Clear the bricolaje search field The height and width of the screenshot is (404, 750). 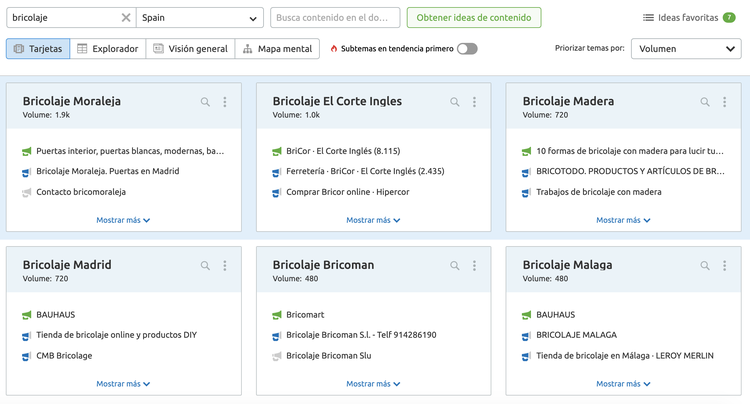point(126,18)
